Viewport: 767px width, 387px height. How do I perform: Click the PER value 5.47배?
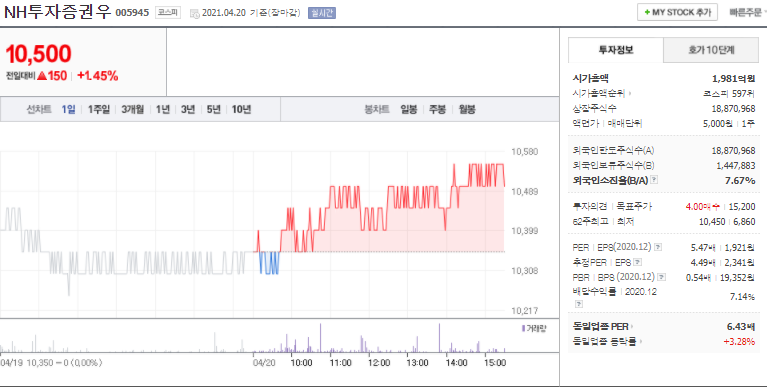tap(702, 248)
